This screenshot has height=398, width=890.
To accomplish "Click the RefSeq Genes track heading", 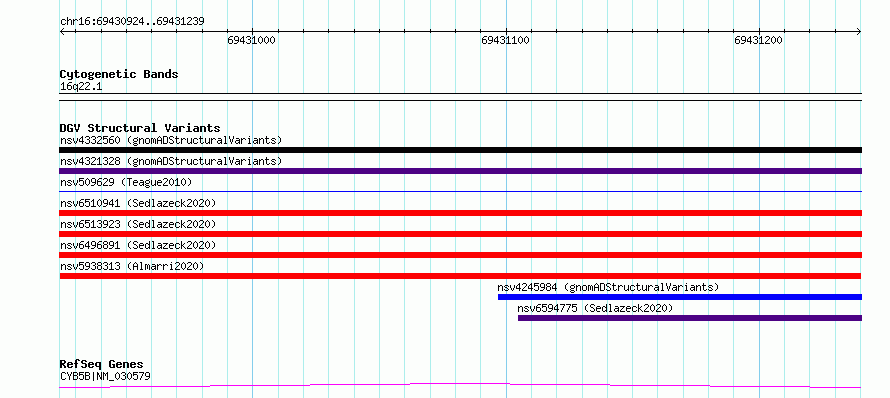I will pos(102,365).
